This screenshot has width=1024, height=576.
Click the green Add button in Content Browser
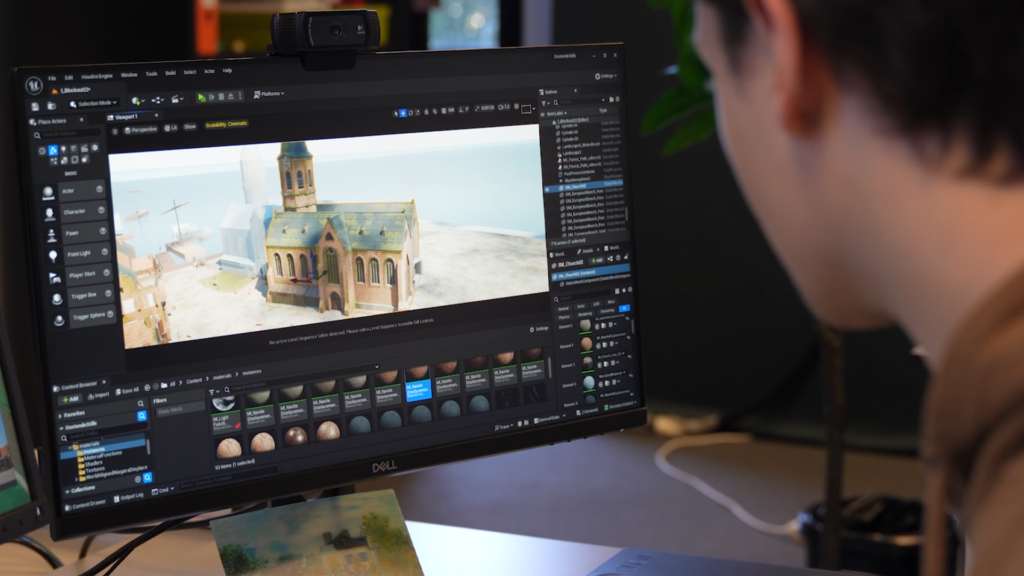click(x=71, y=398)
